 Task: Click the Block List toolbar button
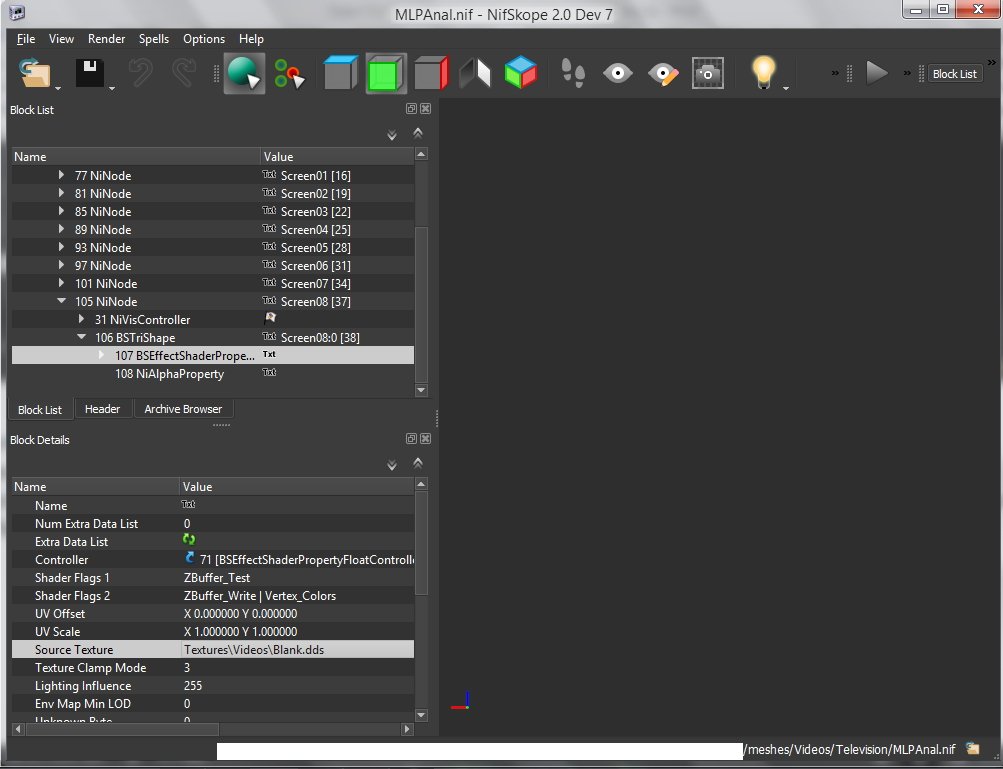954,74
